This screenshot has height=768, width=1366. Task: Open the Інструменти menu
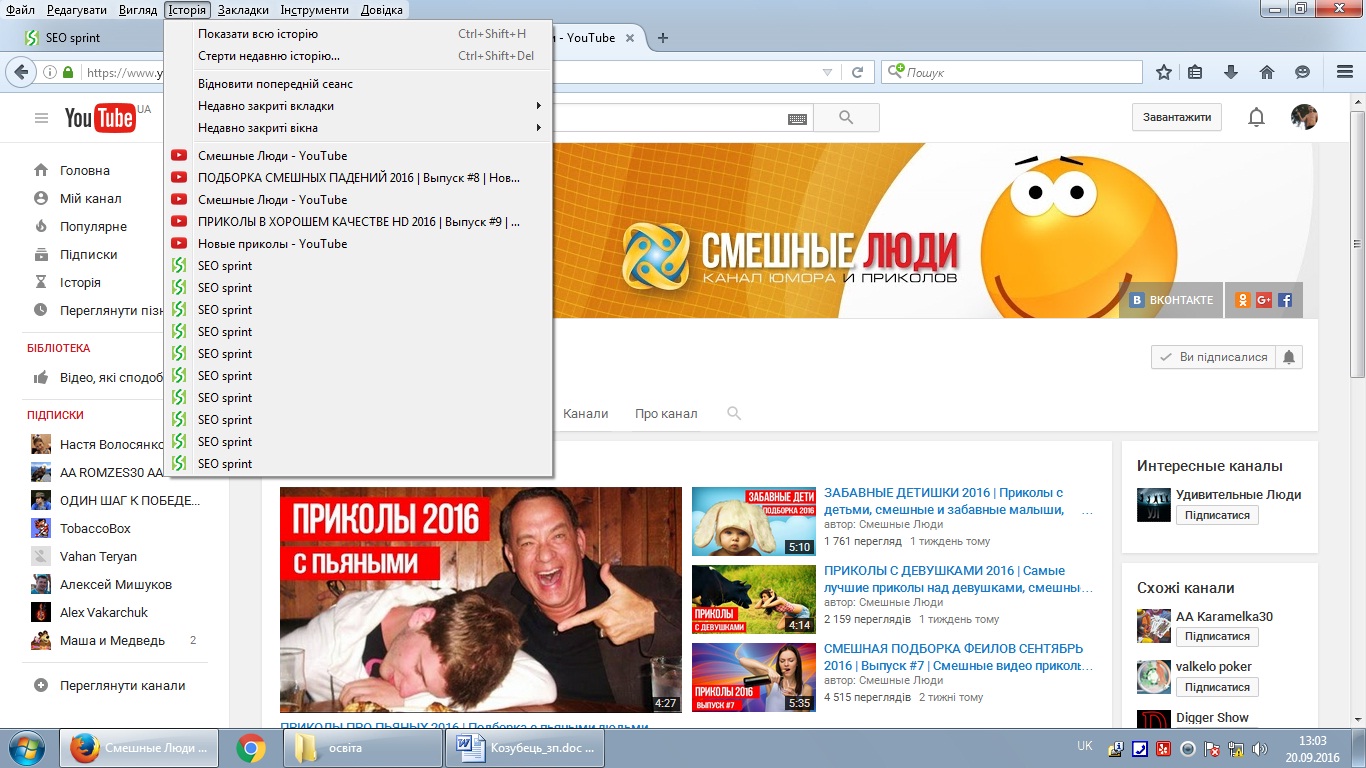tap(315, 10)
